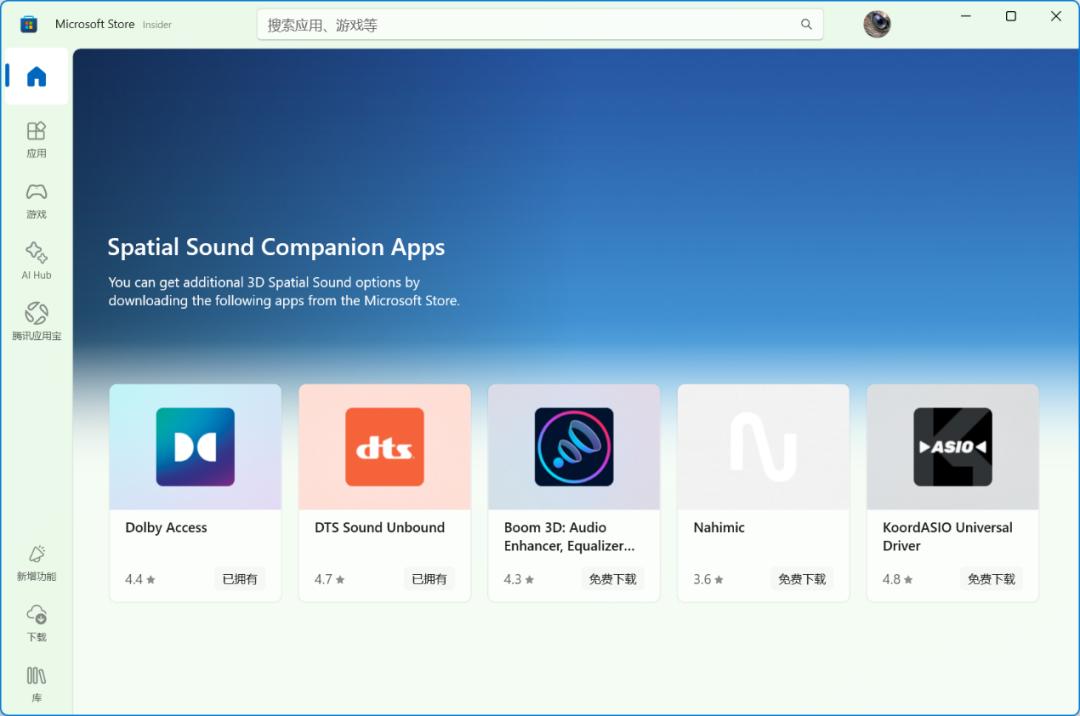Open 腾讯应用宝 in the sidebar
Viewport: 1080px width, 716px height.
point(36,322)
